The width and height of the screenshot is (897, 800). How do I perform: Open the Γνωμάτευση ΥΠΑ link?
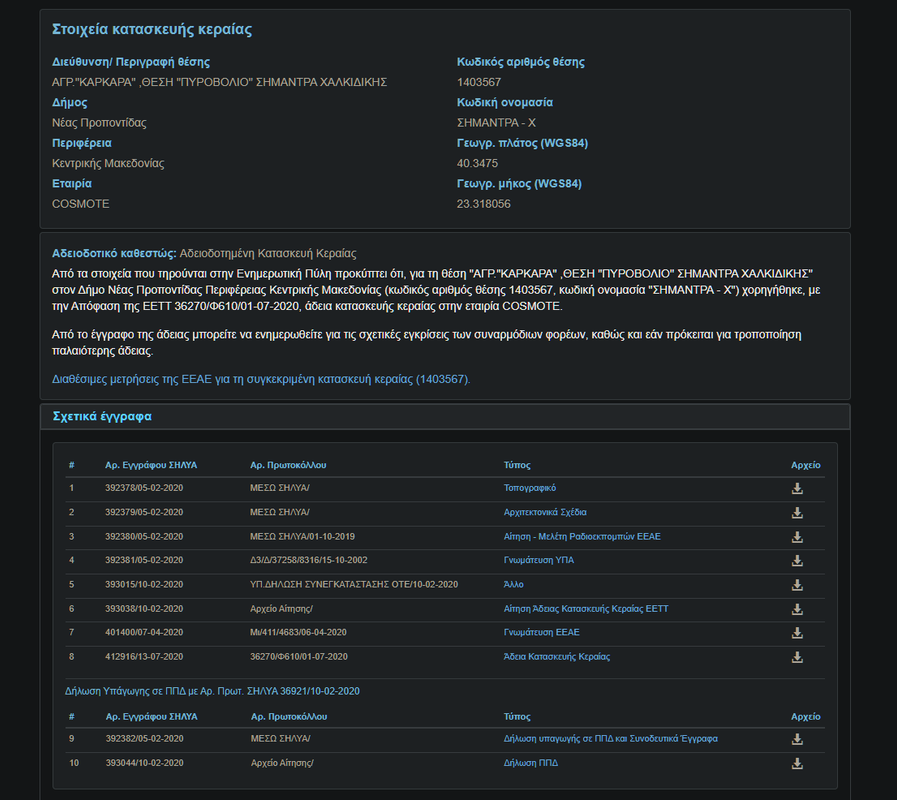point(538,560)
